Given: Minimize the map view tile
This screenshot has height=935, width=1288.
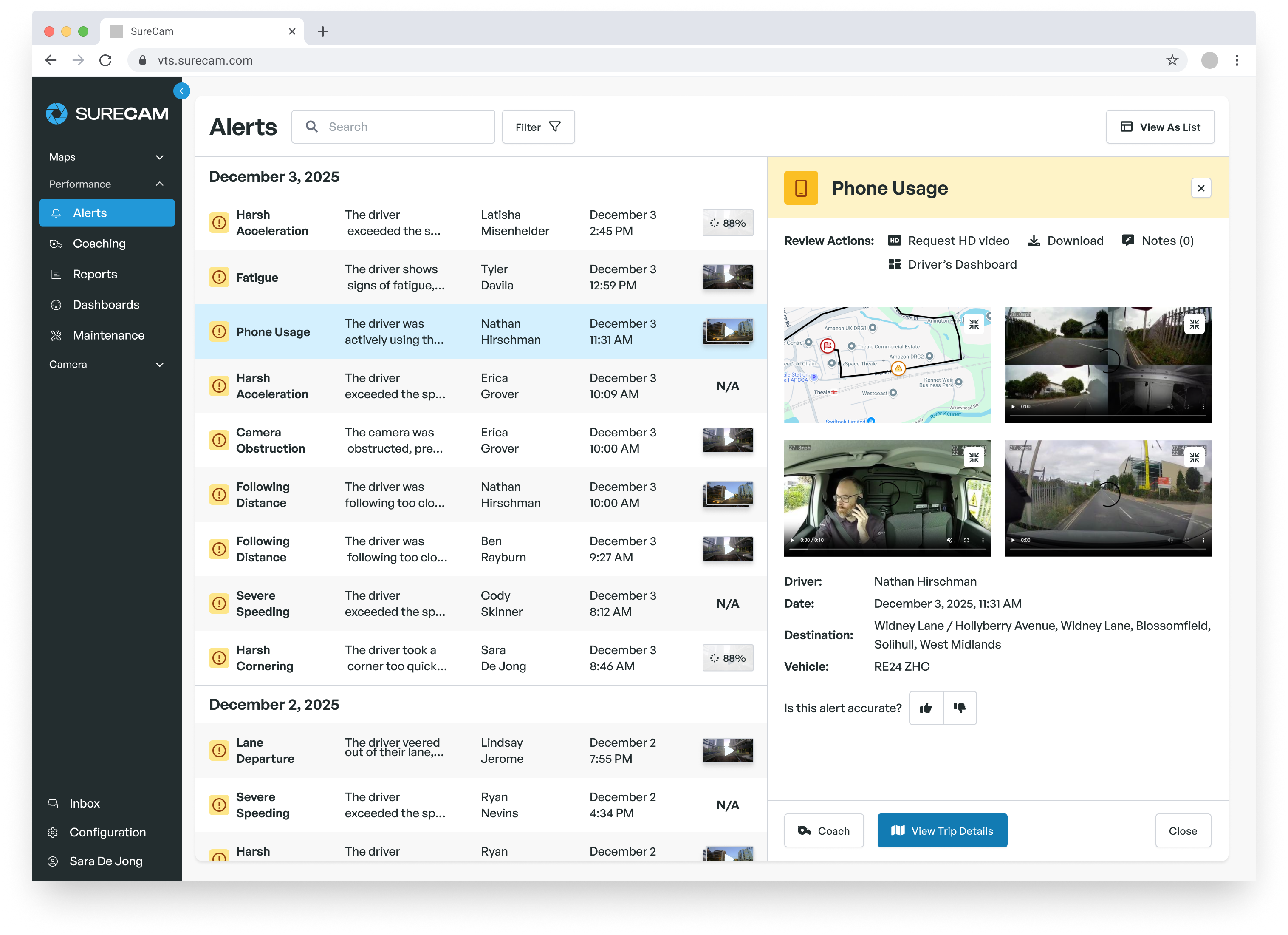Looking at the screenshot, I should click(x=974, y=324).
